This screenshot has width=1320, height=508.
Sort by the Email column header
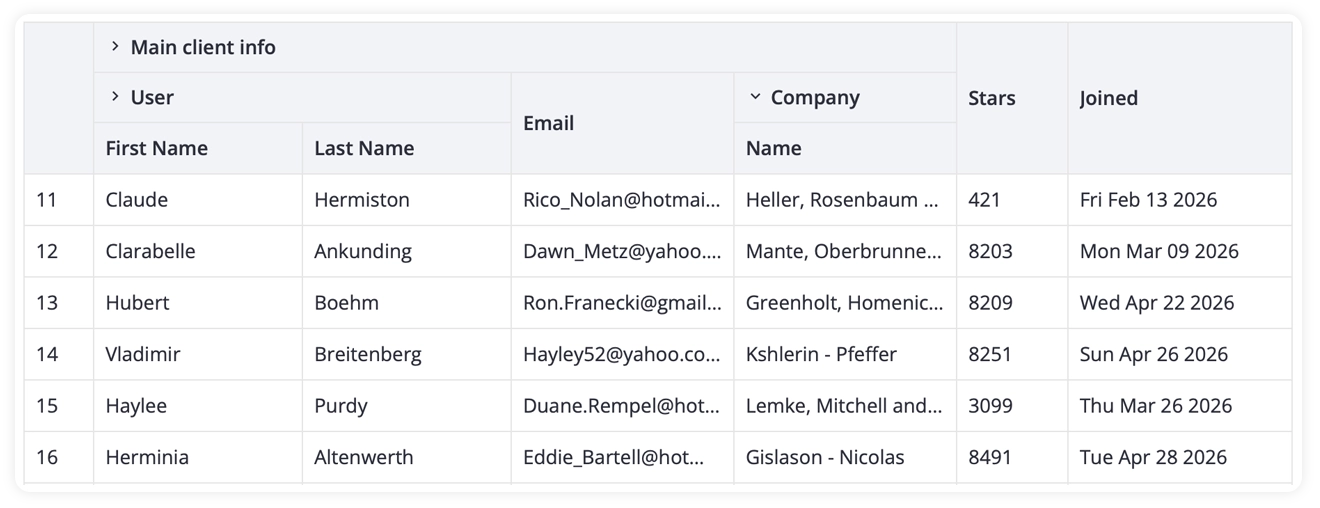click(x=549, y=123)
